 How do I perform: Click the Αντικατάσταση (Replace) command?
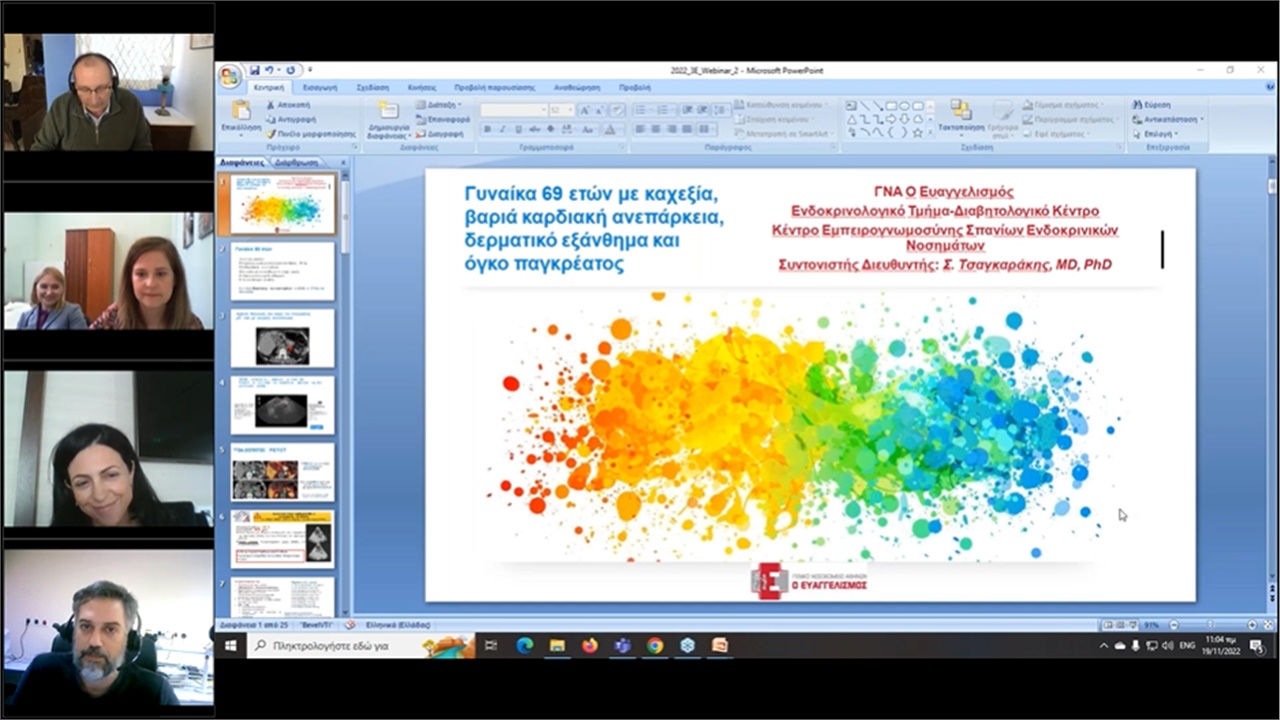pos(1163,118)
